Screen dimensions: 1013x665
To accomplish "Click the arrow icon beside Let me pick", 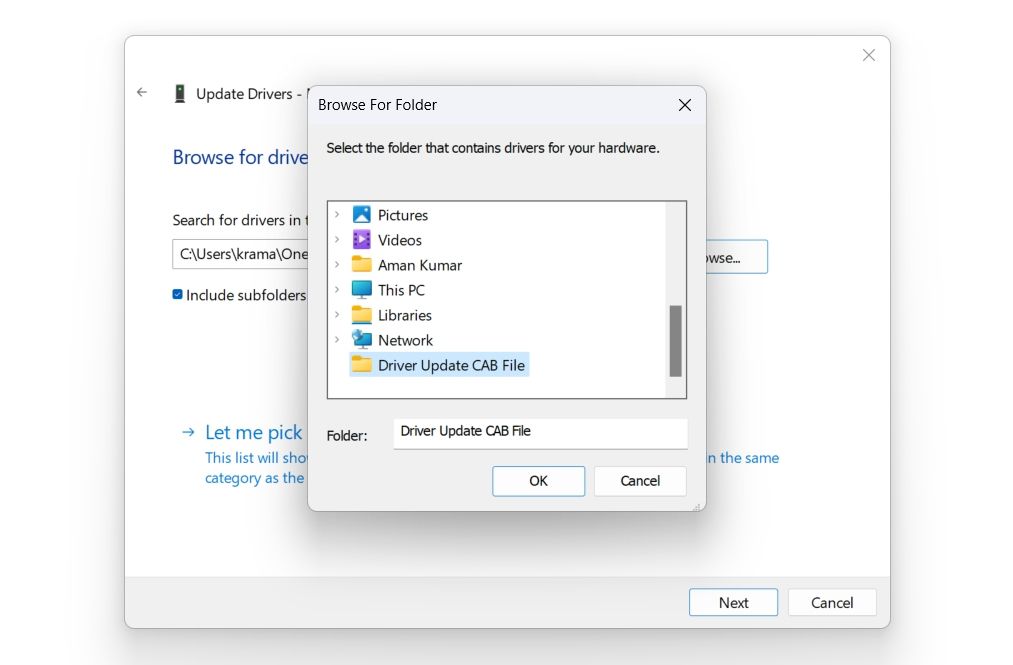I will (x=188, y=432).
